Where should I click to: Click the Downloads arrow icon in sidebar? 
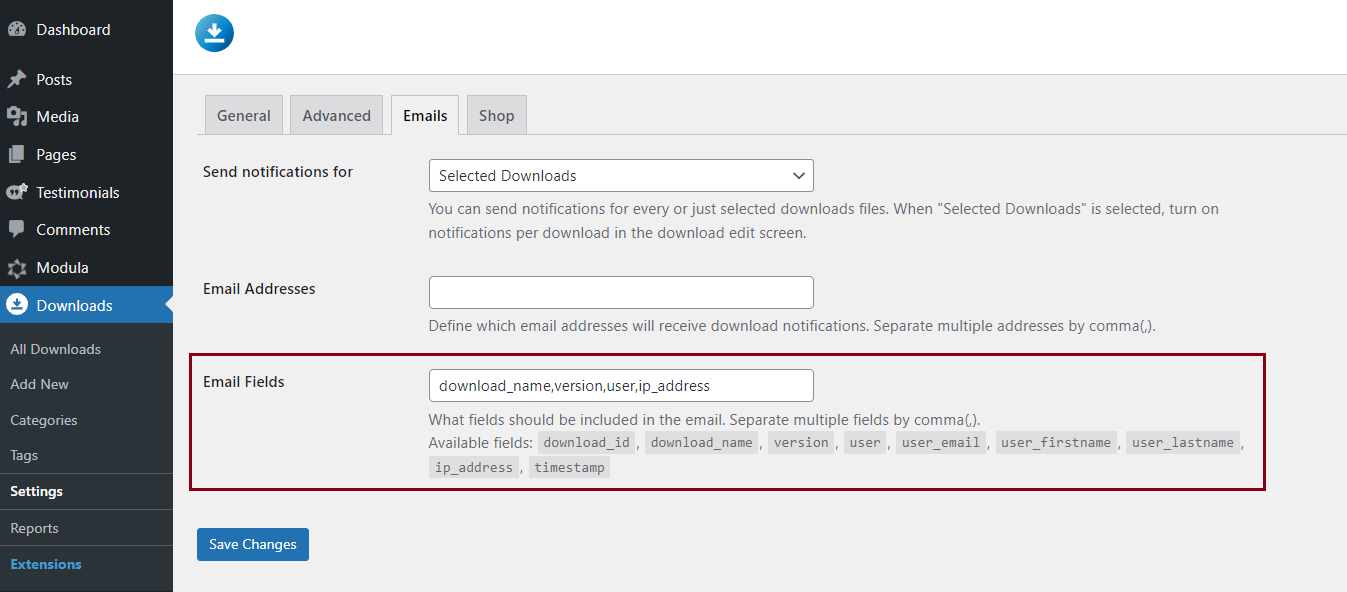click(16, 305)
